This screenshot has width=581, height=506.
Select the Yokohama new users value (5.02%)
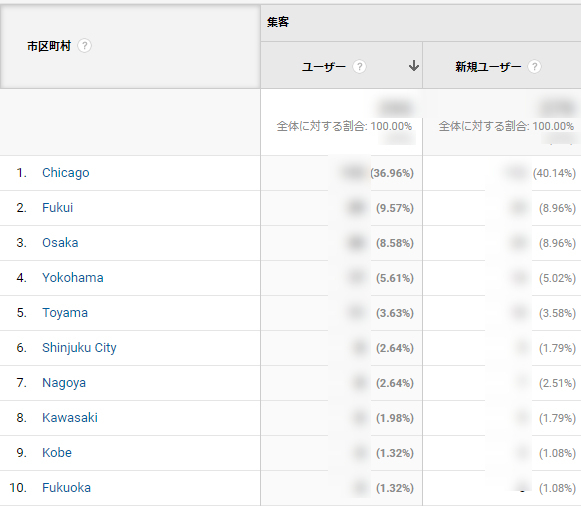pyautogui.click(x=557, y=278)
